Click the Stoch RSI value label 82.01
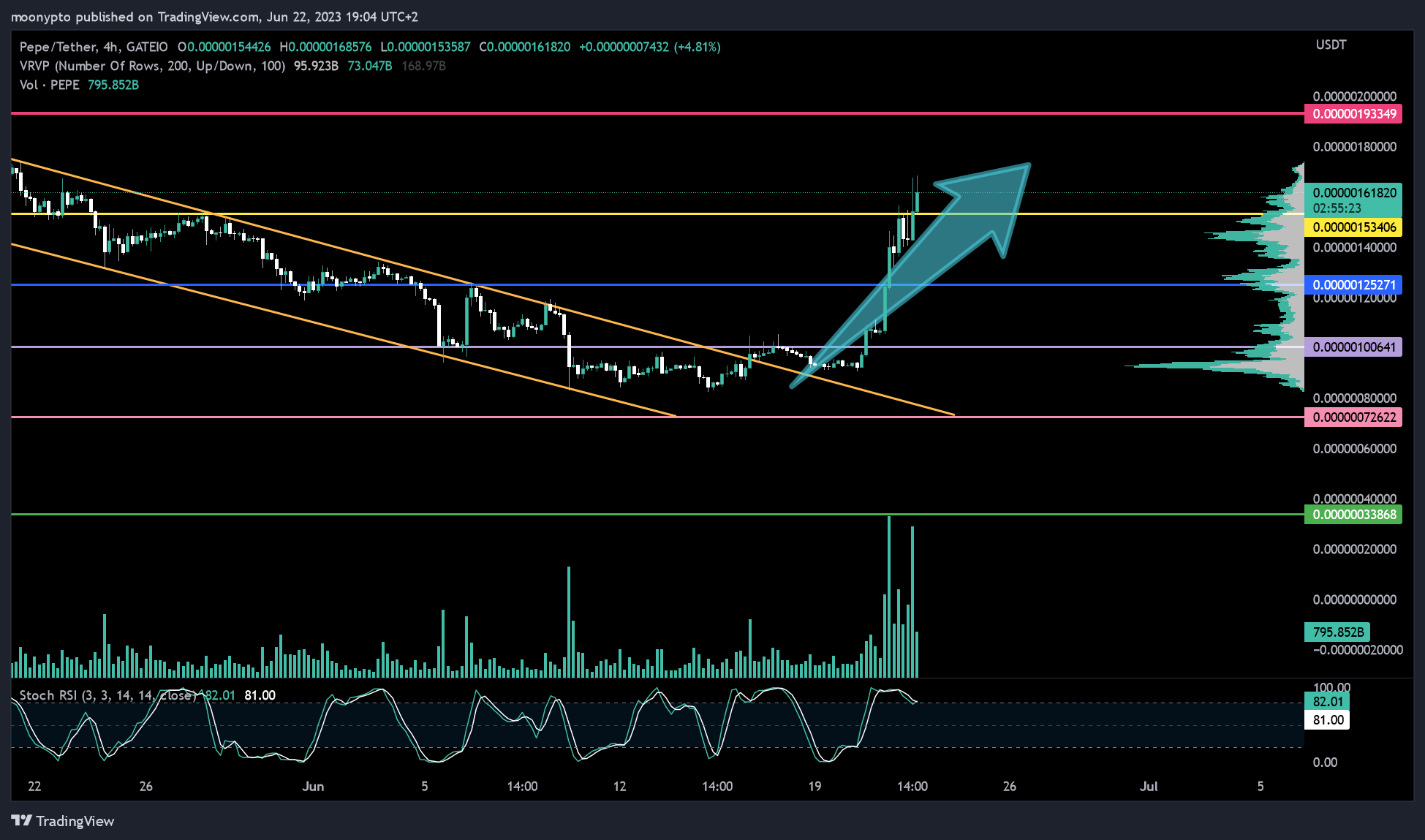 point(1327,702)
